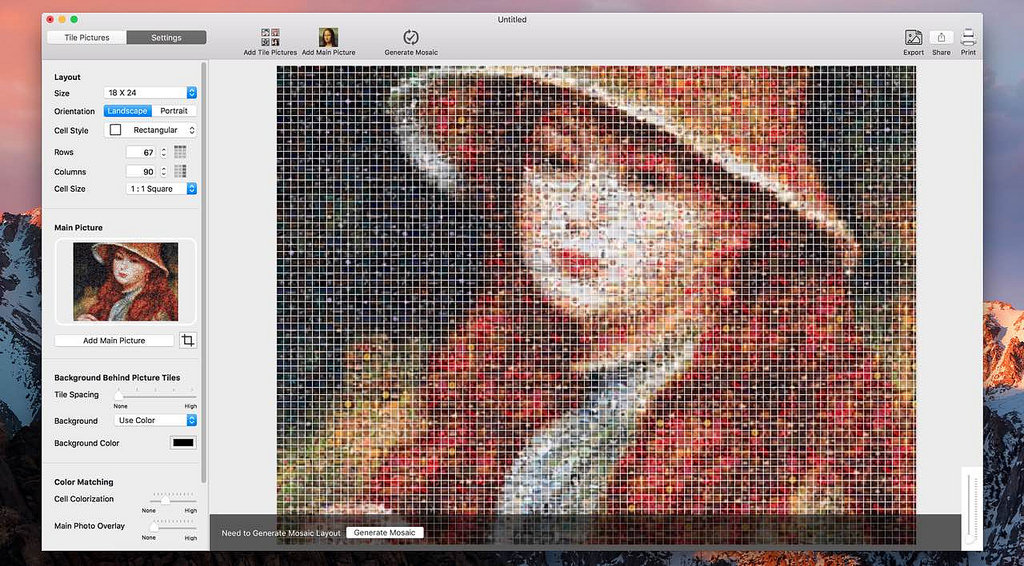Click the crop icon beside Add Main Picture
Image resolution: width=1024 pixels, height=566 pixels.
tap(188, 340)
